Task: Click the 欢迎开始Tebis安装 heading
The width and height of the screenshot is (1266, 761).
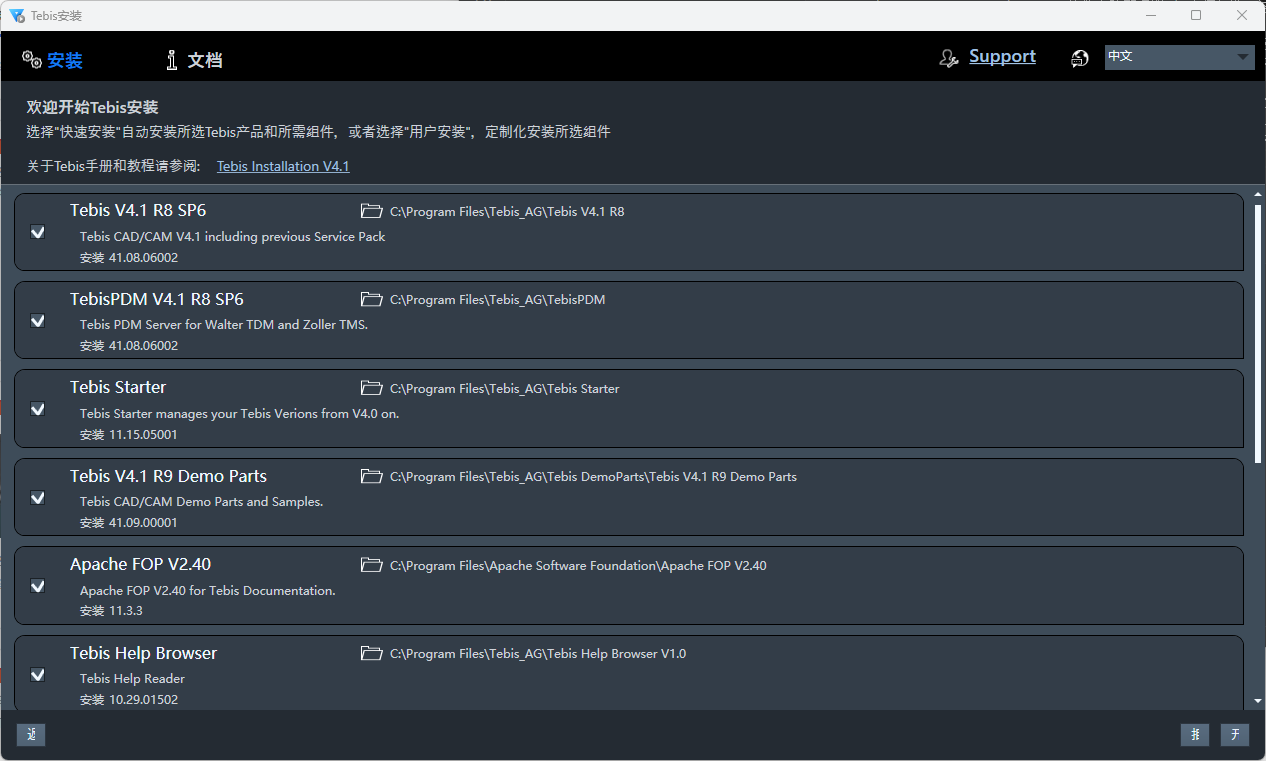Action: tap(92, 107)
